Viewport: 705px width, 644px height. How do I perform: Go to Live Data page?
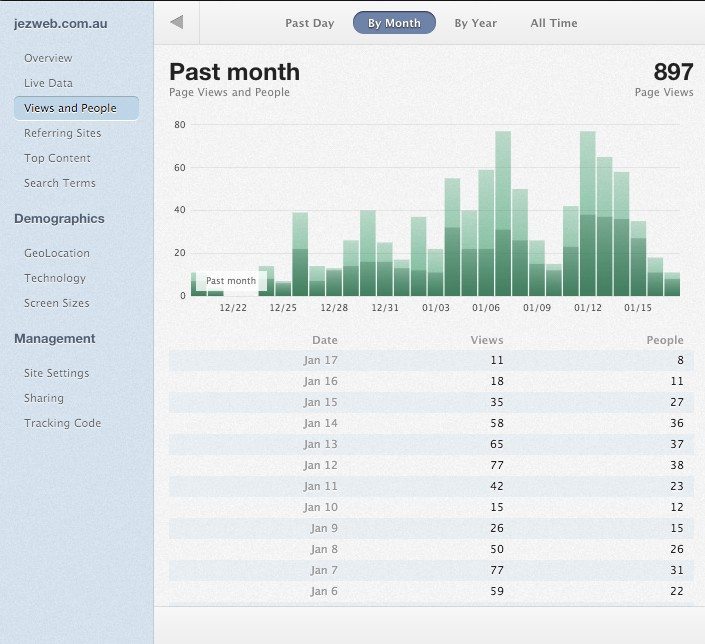[48, 83]
